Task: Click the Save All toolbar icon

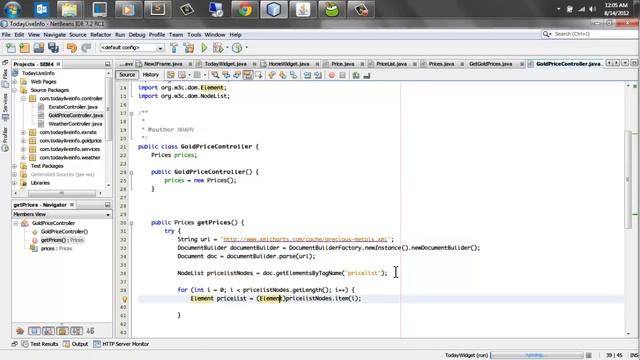Action: pos(53,48)
